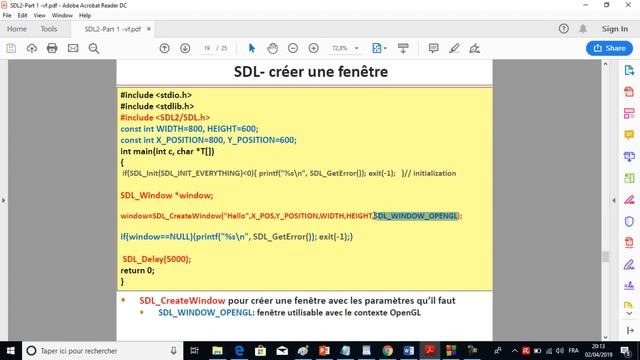Open PowerPoint from the taskbar
640x360 pixels.
[324, 351]
